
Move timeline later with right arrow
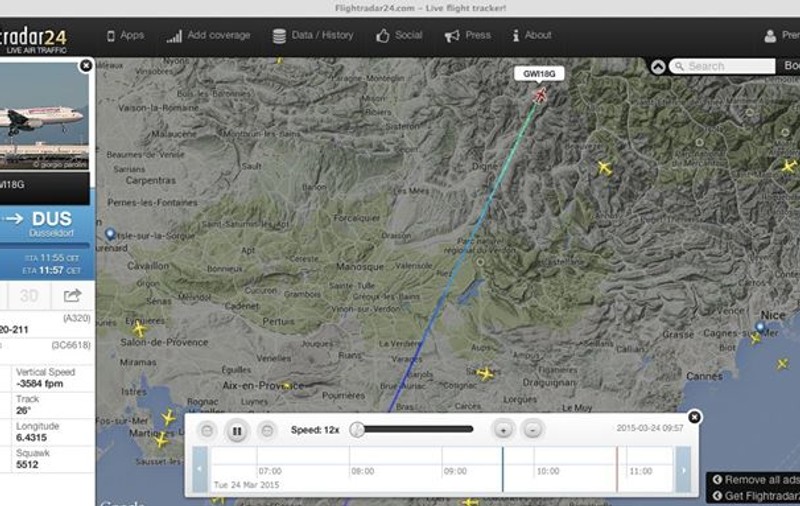coord(683,469)
